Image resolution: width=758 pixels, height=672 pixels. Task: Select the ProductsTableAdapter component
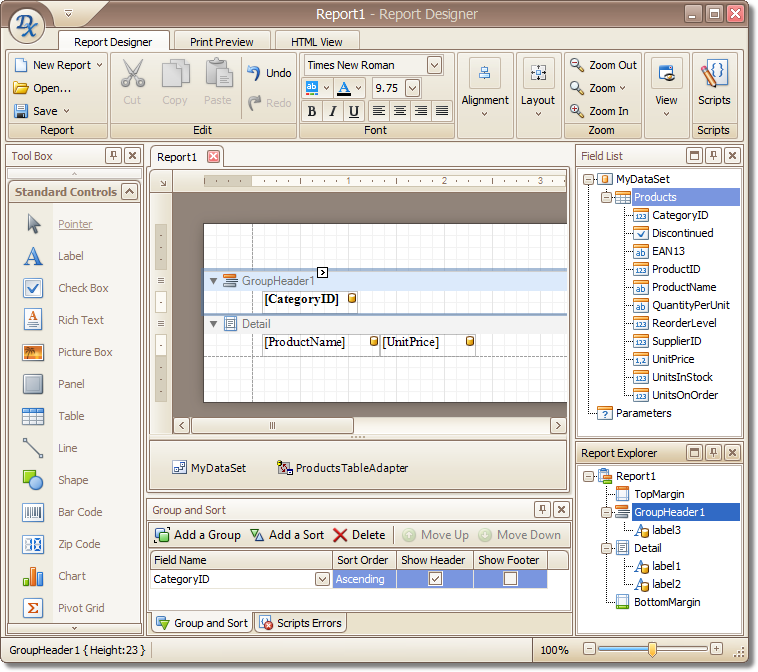point(343,468)
